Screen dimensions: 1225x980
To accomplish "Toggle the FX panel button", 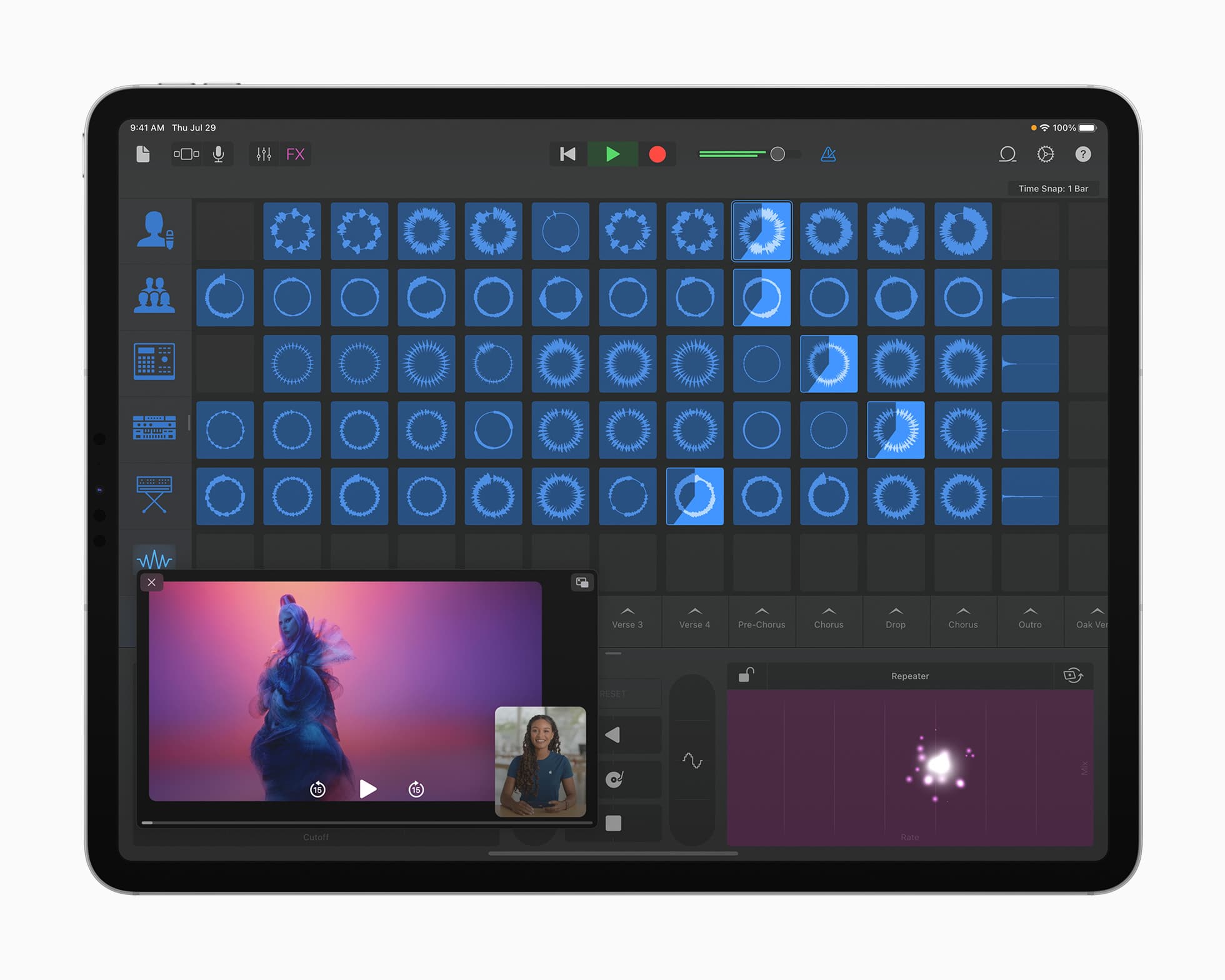I will coord(295,154).
